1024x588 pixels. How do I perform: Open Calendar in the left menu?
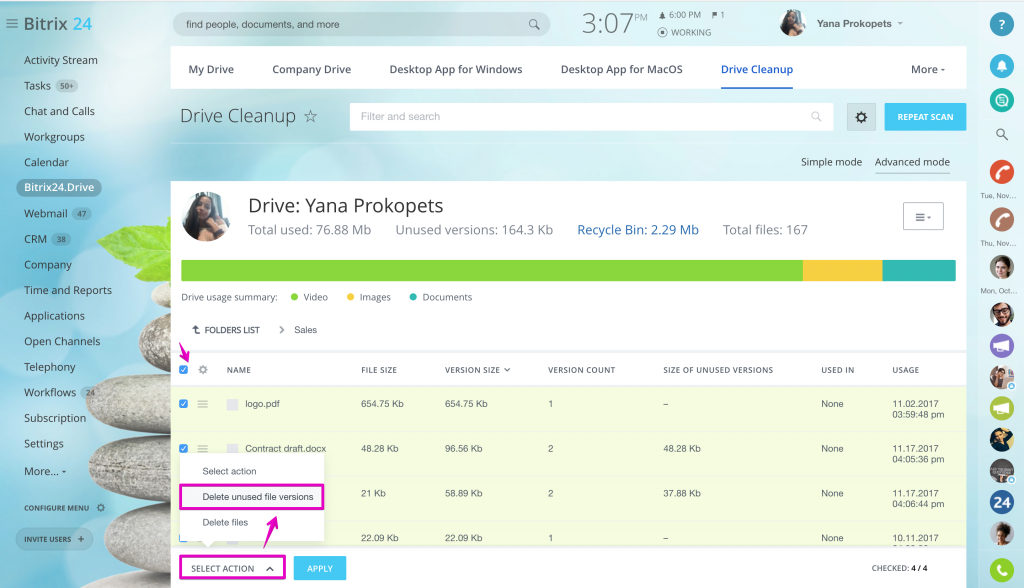(46, 162)
